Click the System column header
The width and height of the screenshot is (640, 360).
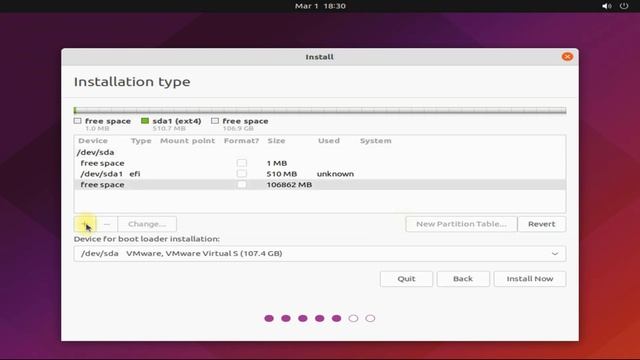376,141
